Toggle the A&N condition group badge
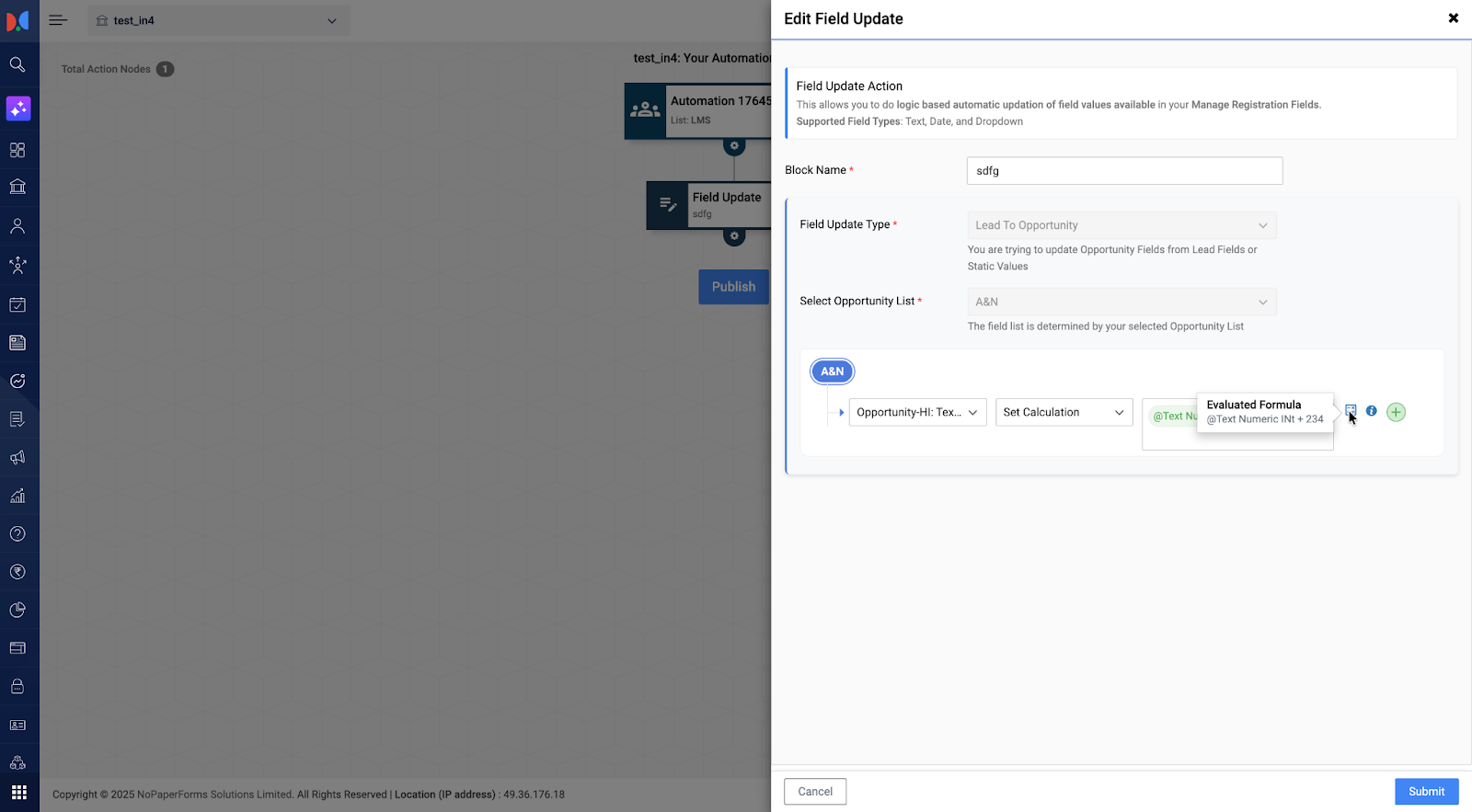 pos(832,372)
